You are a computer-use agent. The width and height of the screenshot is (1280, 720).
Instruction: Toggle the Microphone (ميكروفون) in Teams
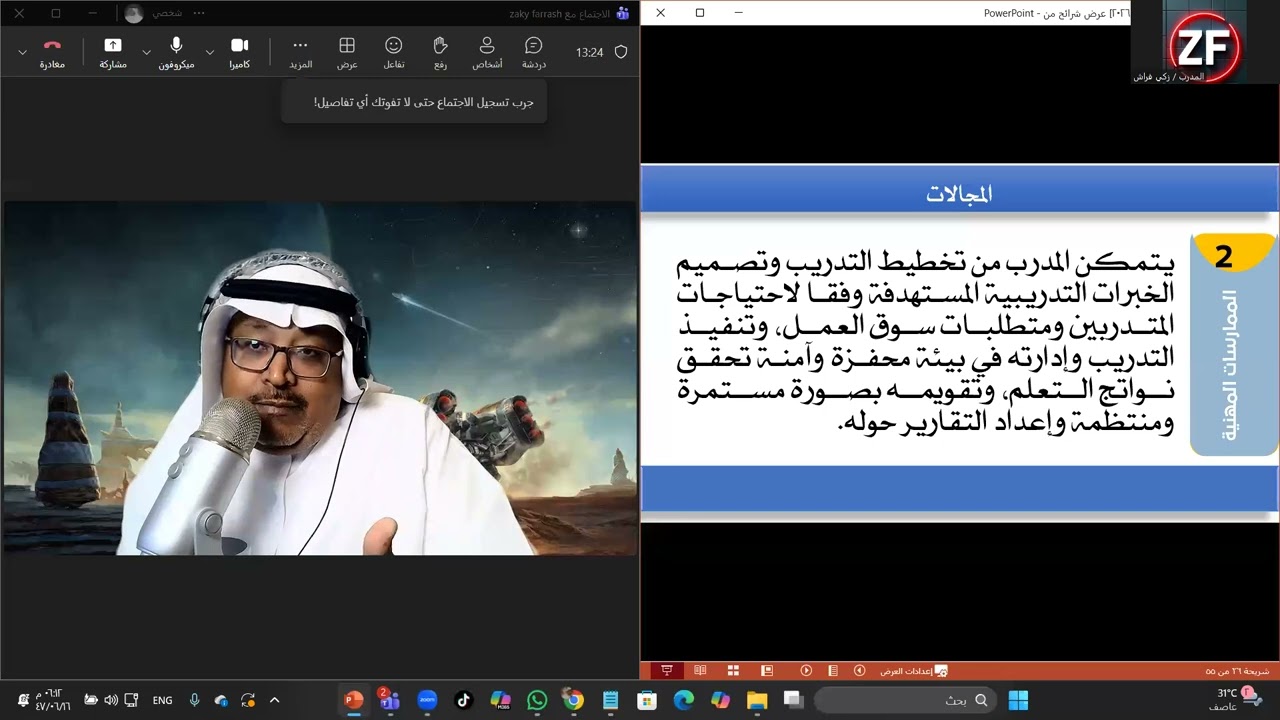[x=176, y=52]
